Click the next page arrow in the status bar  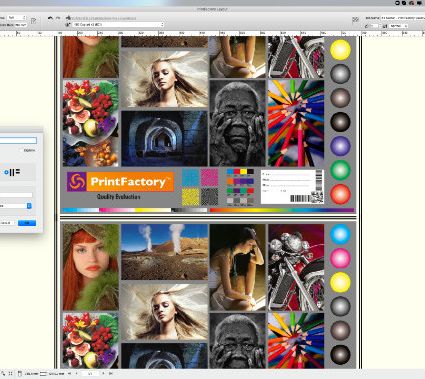pyautogui.click(x=103, y=374)
